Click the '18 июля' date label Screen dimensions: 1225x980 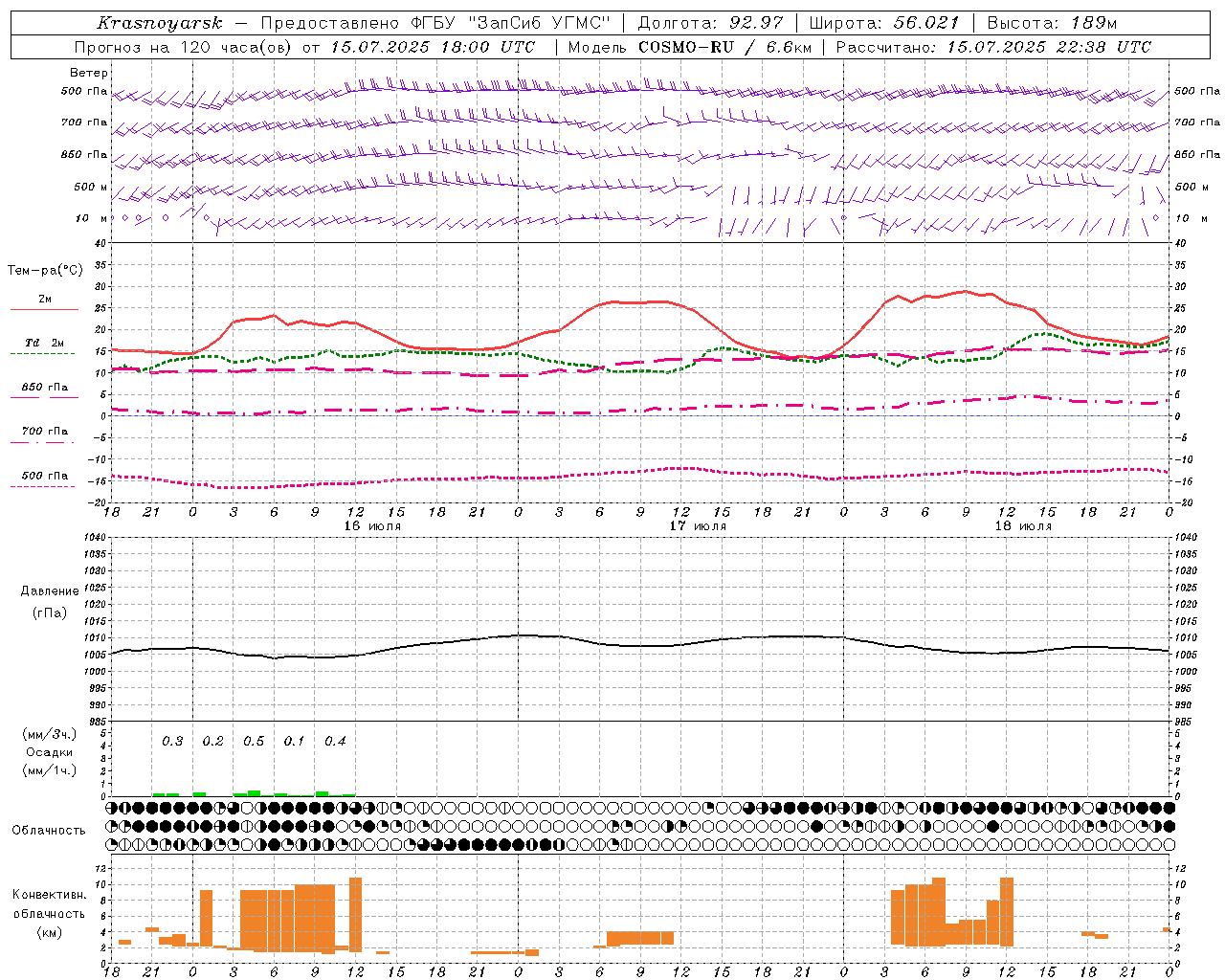pyautogui.click(x=1023, y=526)
